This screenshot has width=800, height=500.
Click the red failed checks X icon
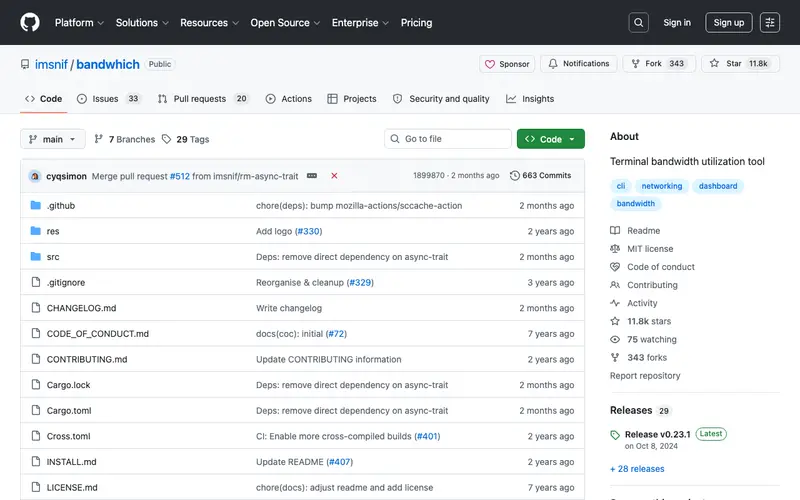click(x=334, y=176)
